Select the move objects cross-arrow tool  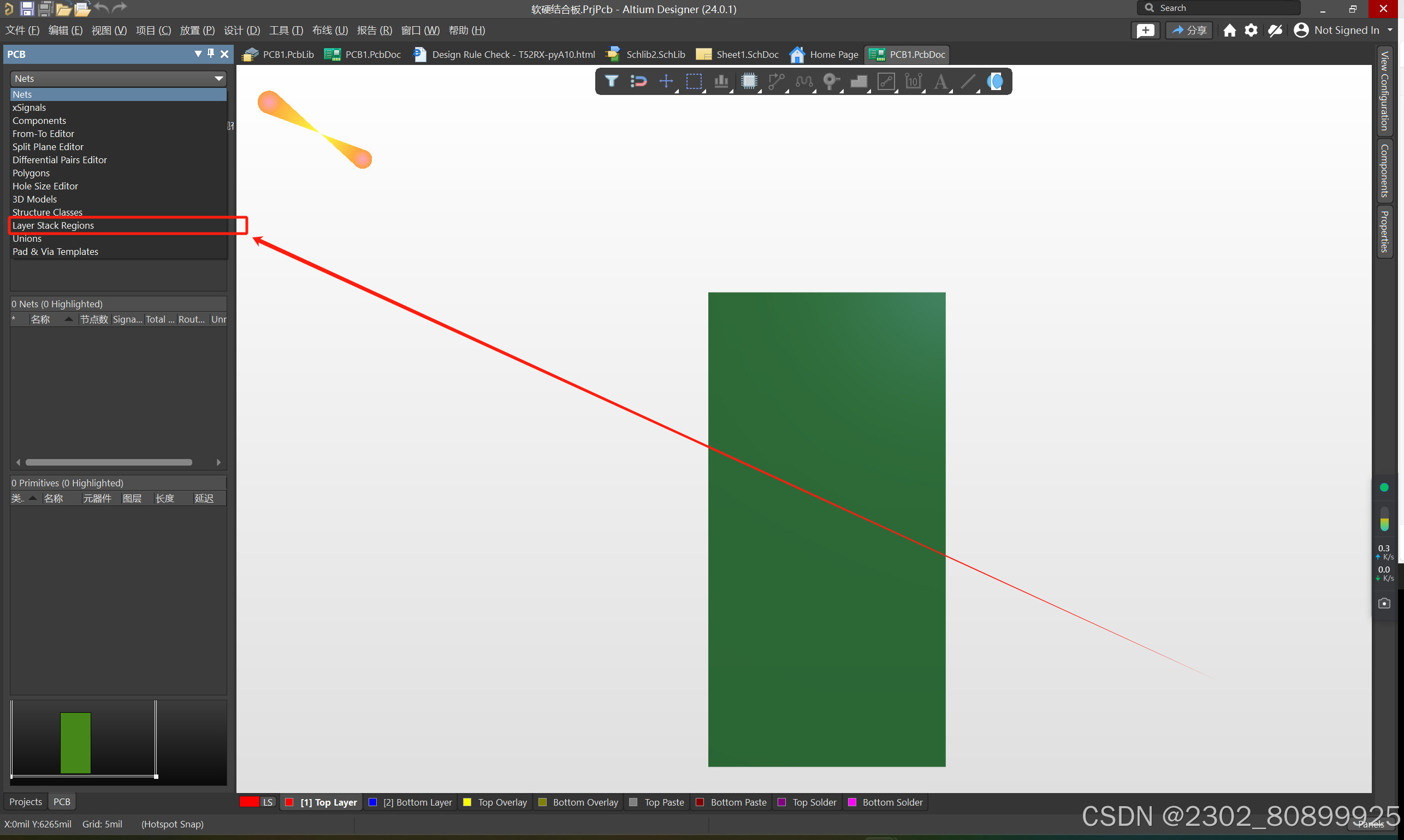pyautogui.click(x=666, y=81)
